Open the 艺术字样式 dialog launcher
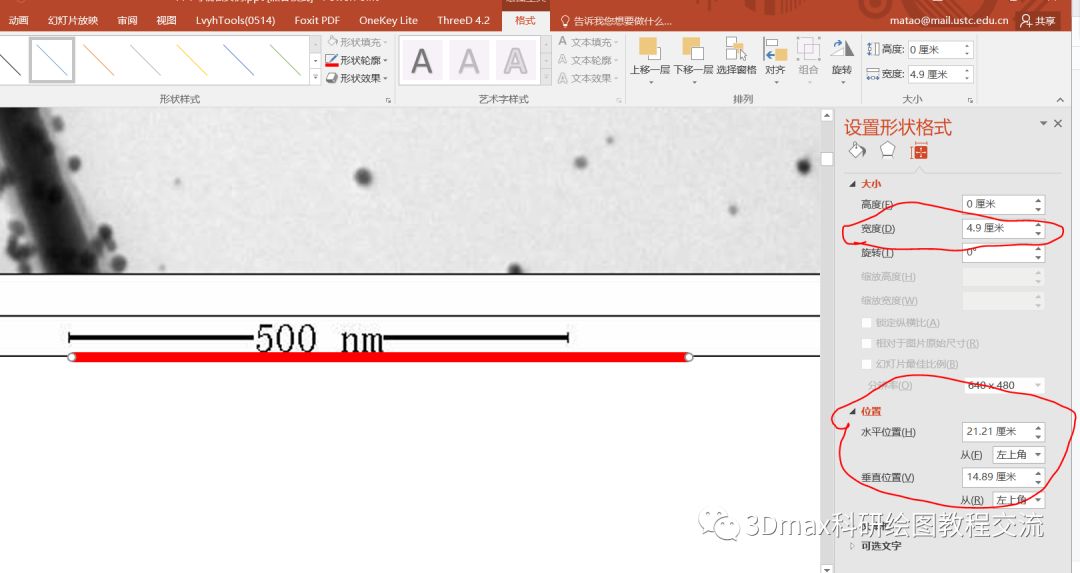The width and height of the screenshot is (1080, 573). (619, 100)
